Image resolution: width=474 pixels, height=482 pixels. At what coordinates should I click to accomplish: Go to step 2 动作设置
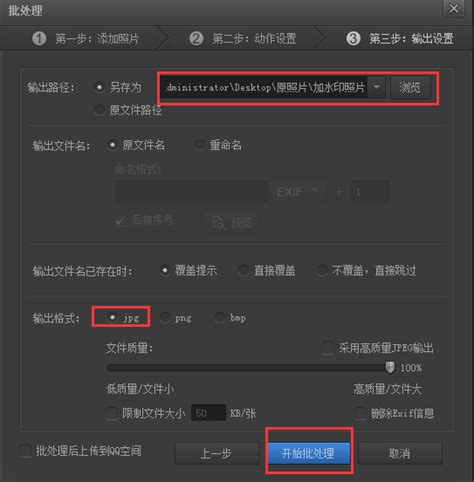242,39
